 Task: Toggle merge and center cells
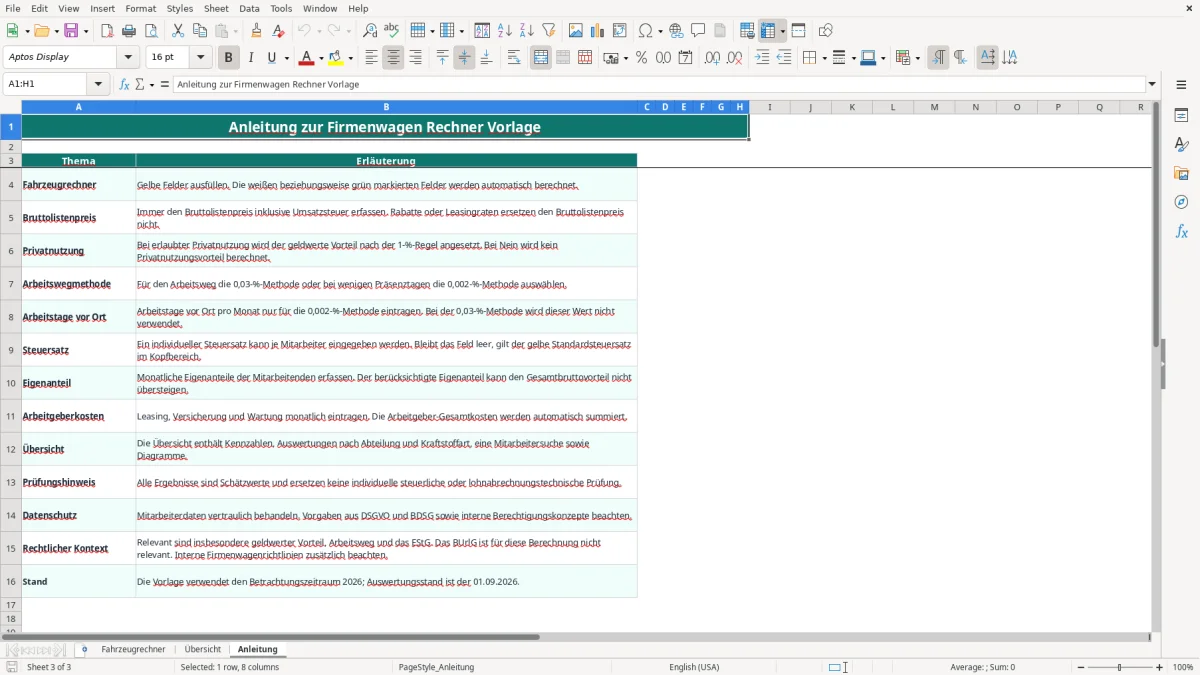point(541,58)
